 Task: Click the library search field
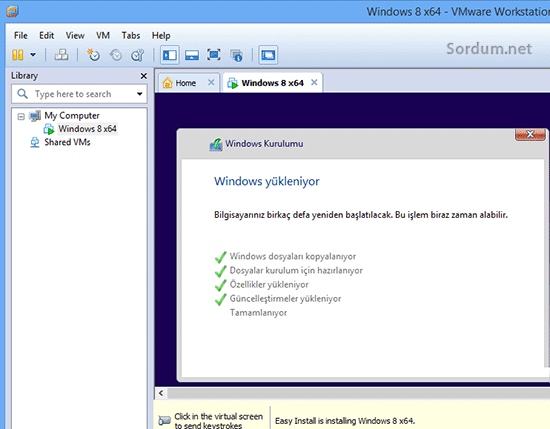(x=79, y=94)
